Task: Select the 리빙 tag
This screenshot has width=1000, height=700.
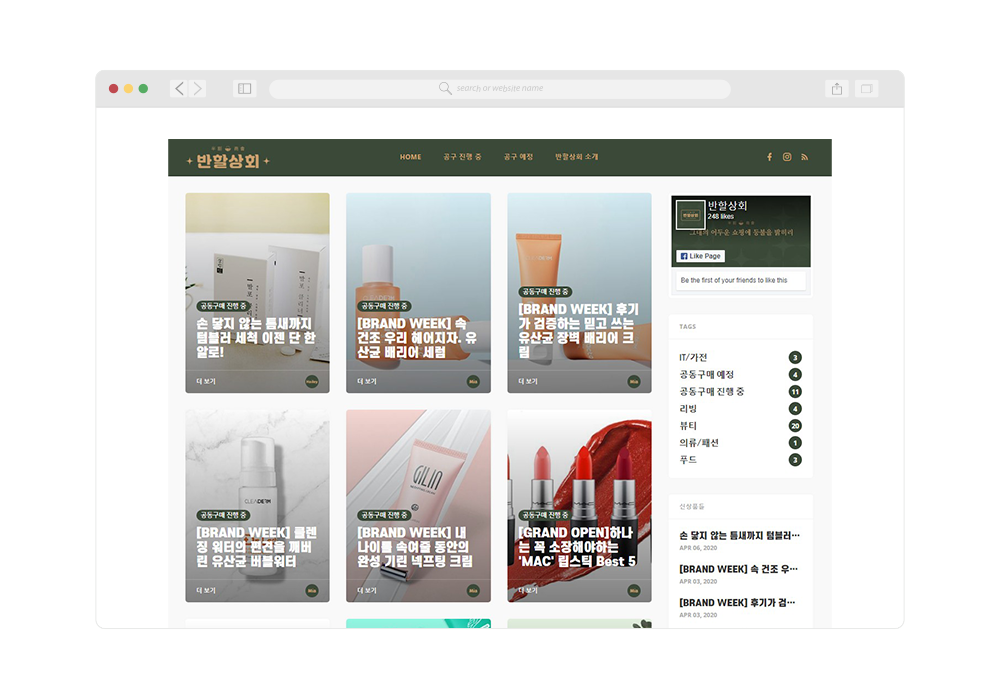Action: tap(688, 409)
